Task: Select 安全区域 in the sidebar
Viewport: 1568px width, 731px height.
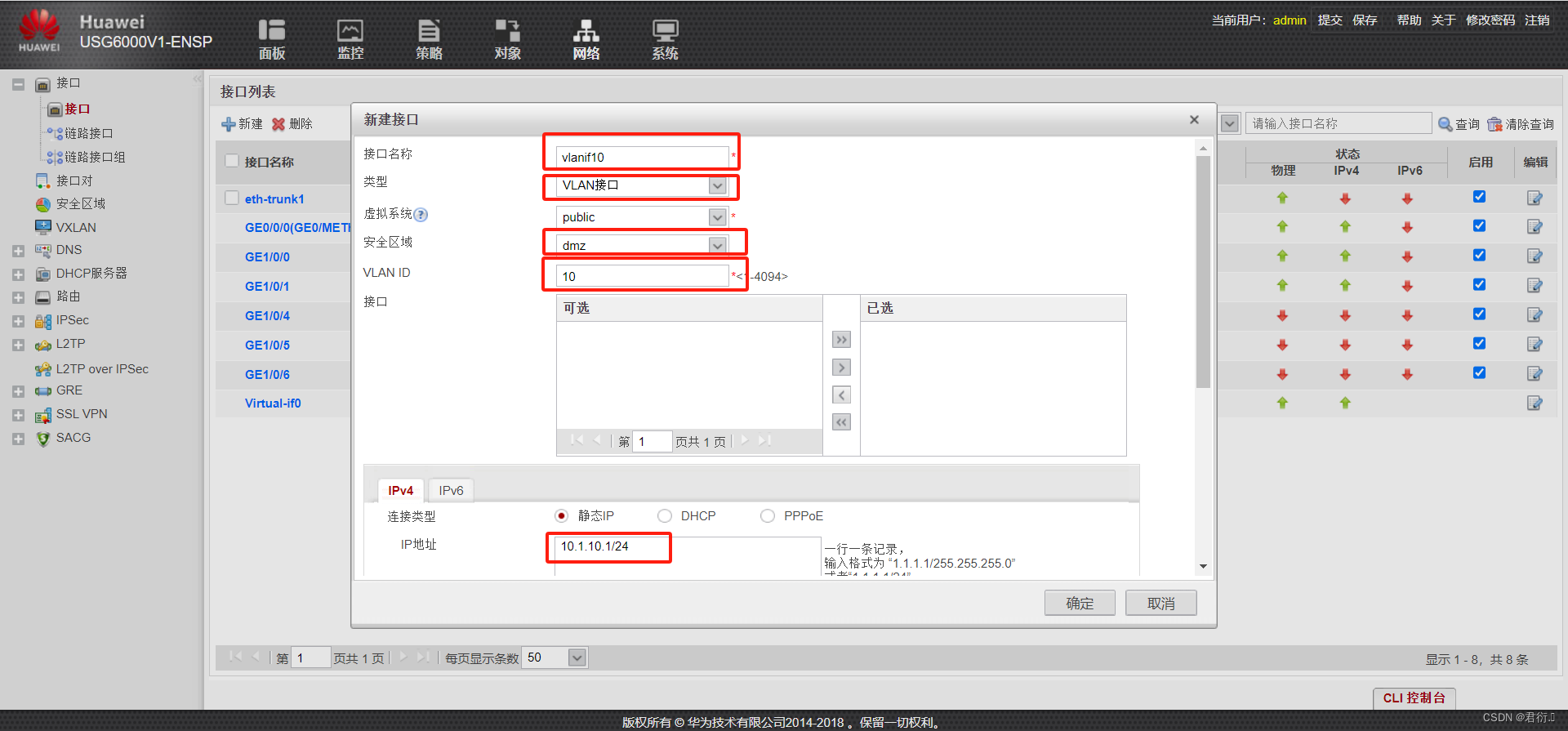Action: [80, 204]
